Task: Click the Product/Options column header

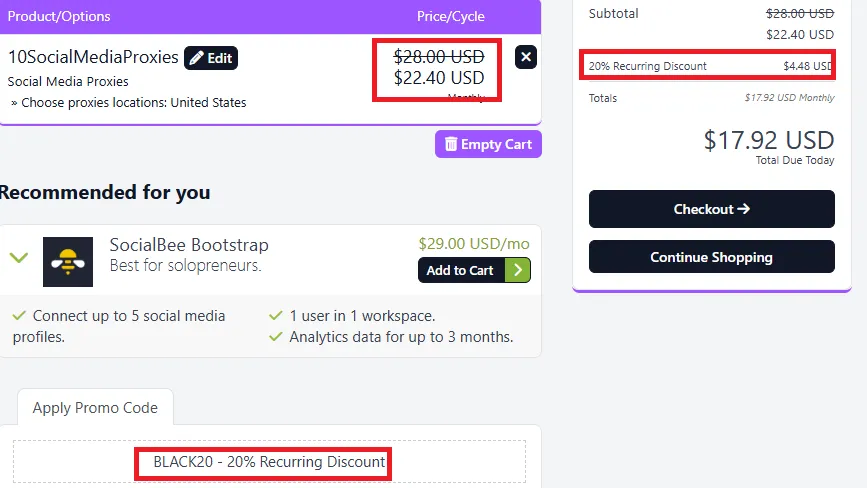Action: tap(59, 17)
